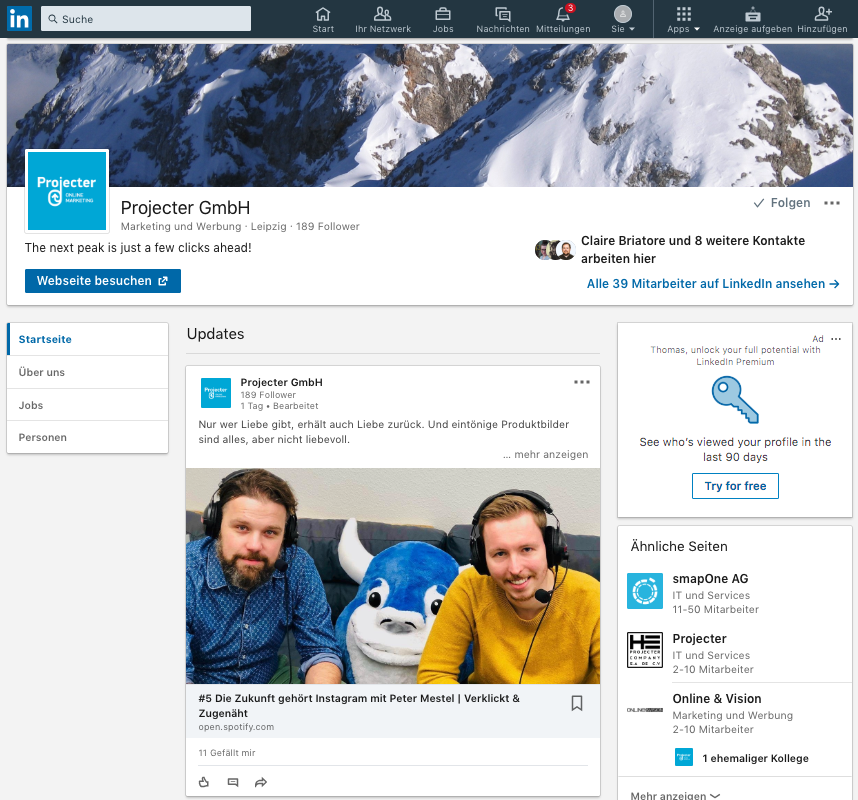Click the Try for free button
This screenshot has height=800, width=858.
pos(735,486)
